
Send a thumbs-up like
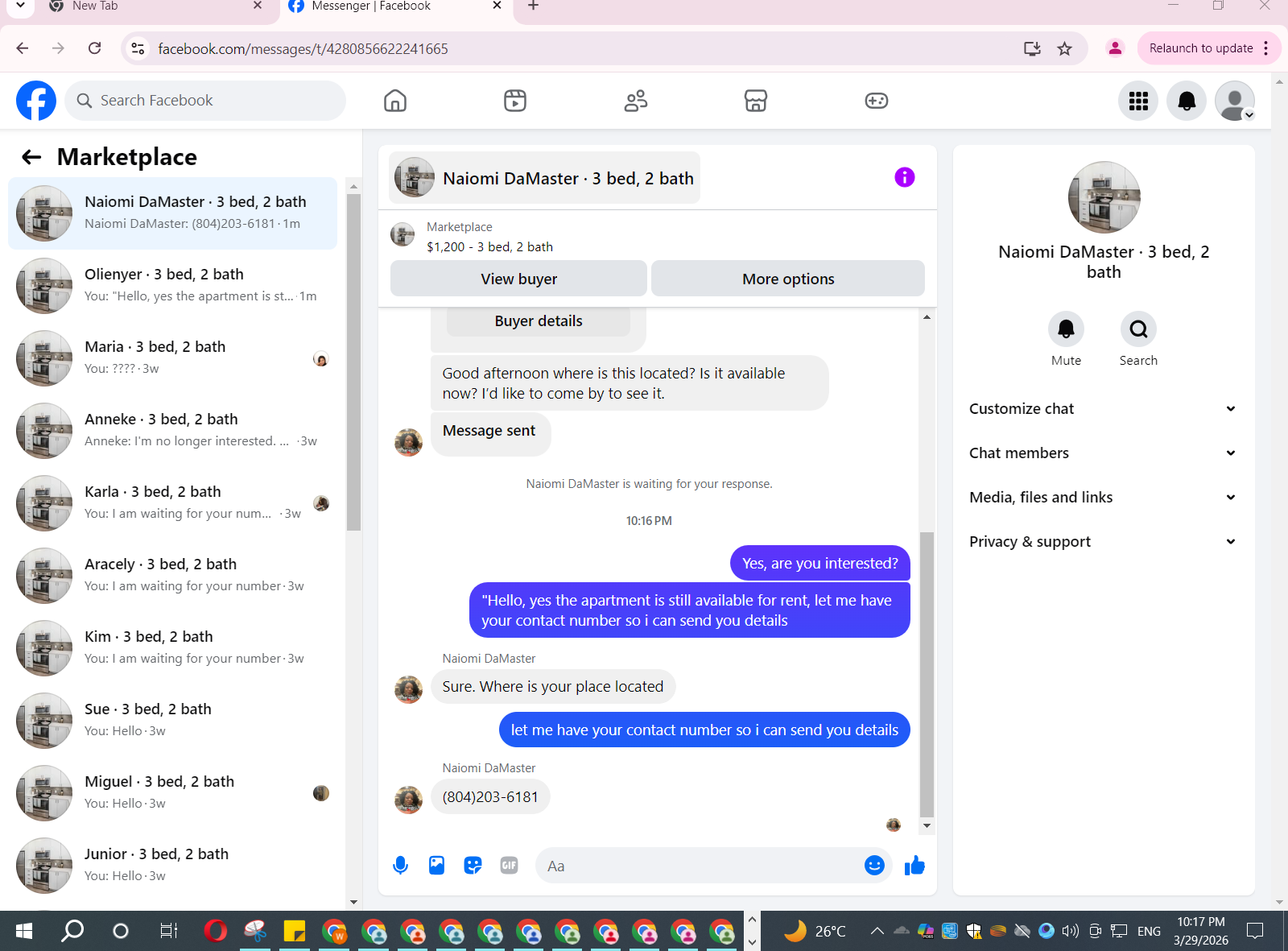tap(914, 866)
